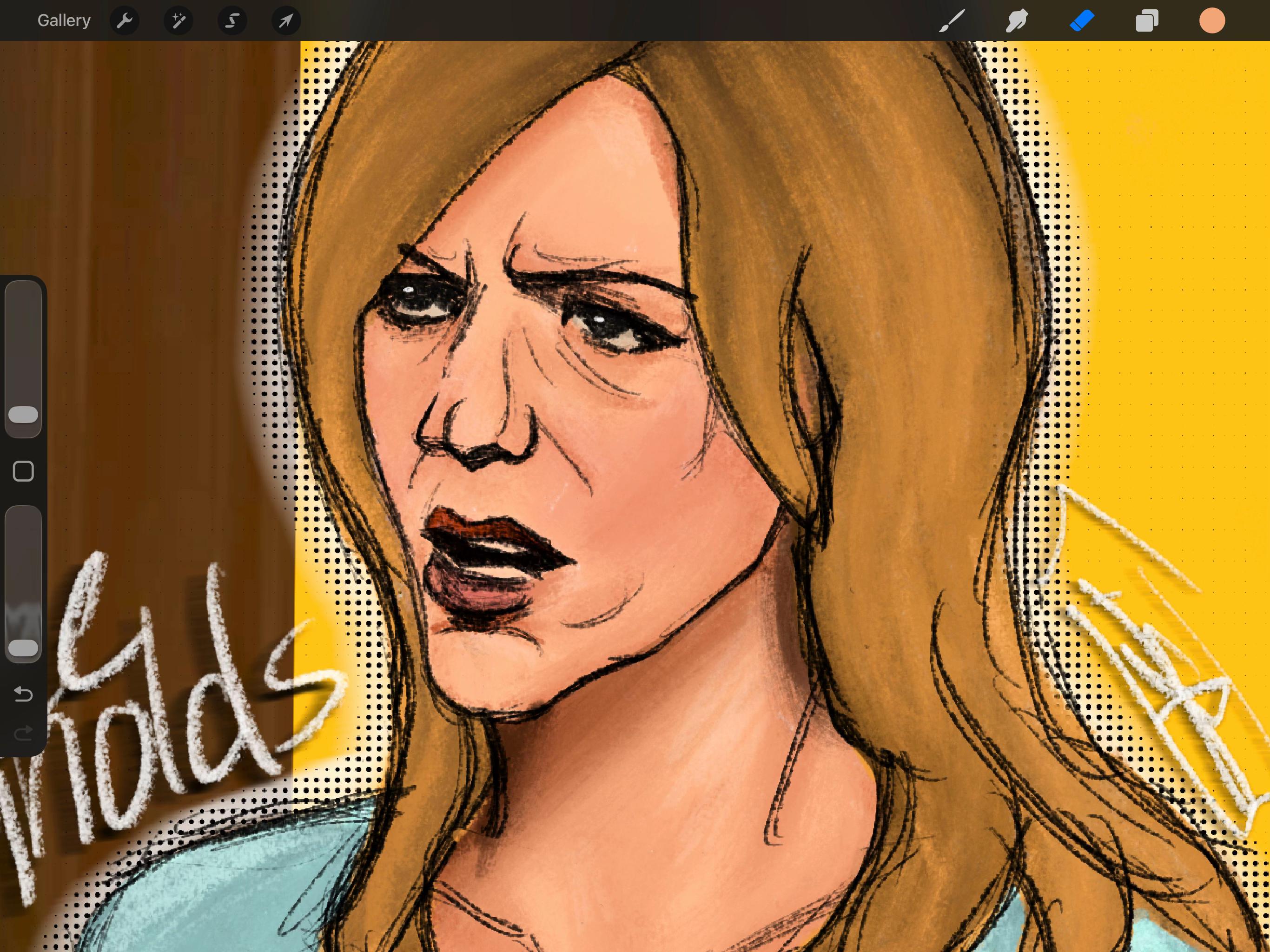Adjust the brush opacity slider
This screenshot has height=952, width=1270.
click(23, 584)
